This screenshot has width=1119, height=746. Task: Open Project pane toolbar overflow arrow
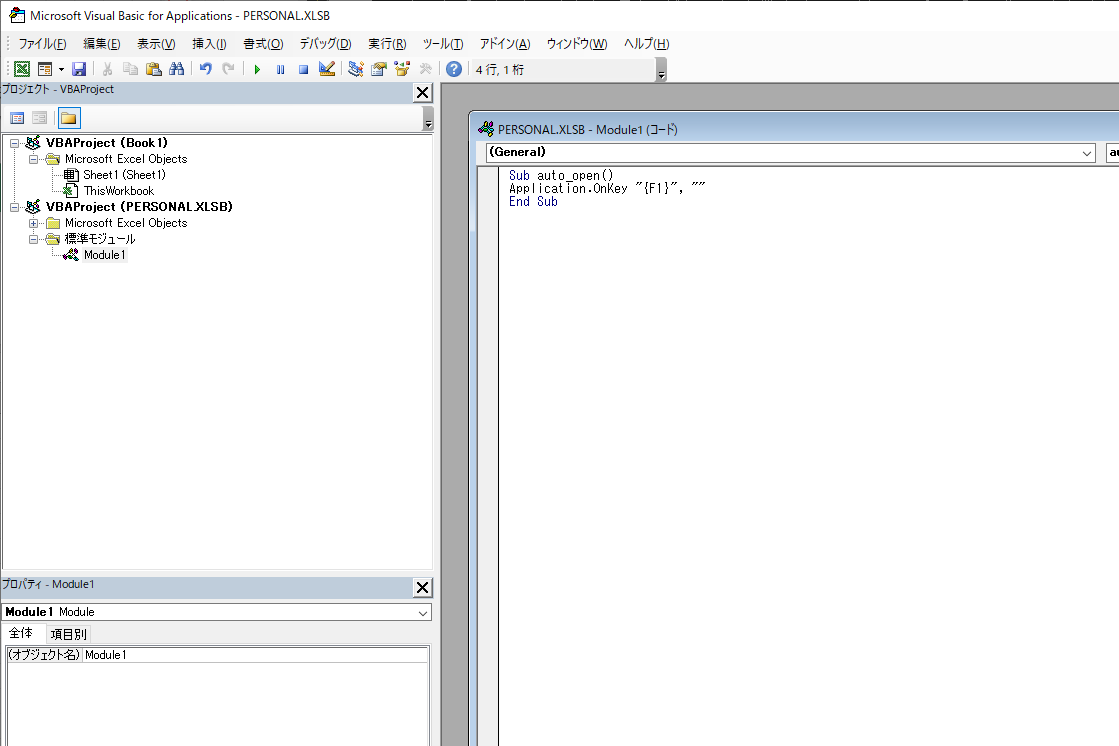click(x=428, y=119)
